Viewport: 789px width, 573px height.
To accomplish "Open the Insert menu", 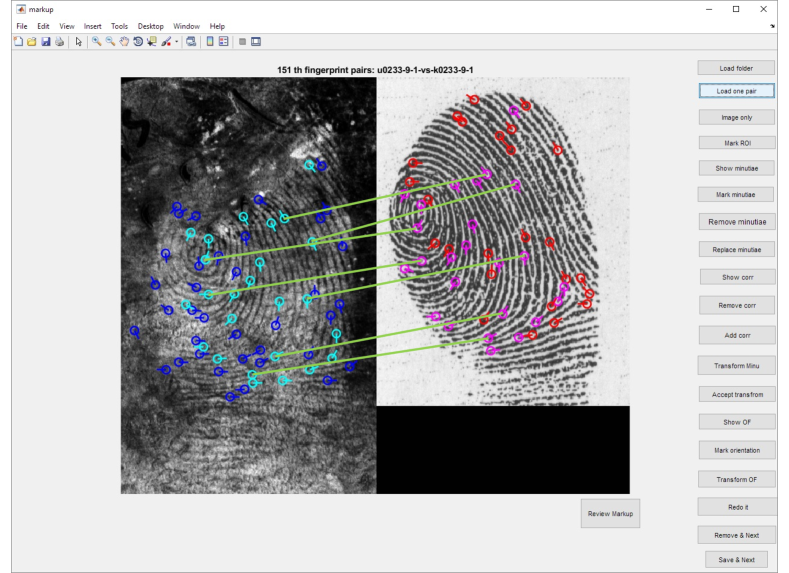I will point(93,26).
